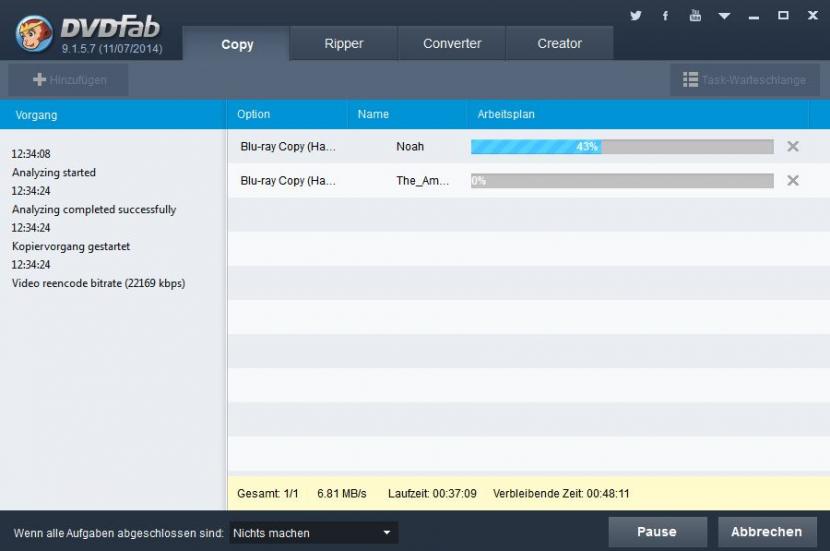Viewport: 830px width, 551px height.
Task: Open DVDFab Facebook page icon
Action: tap(665, 15)
